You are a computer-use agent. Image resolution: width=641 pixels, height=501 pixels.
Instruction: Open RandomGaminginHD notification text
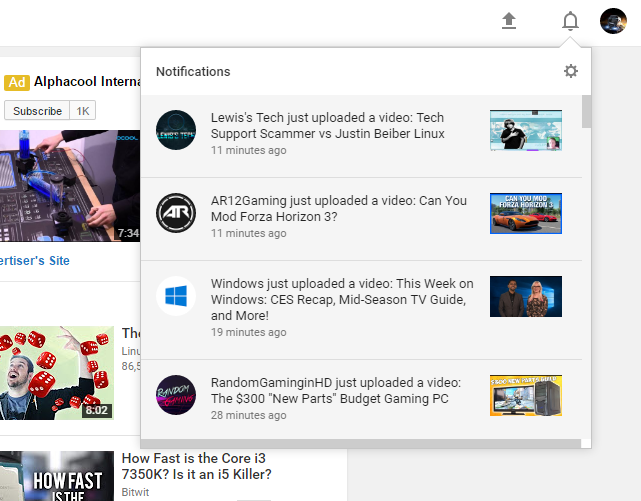tap(336, 390)
